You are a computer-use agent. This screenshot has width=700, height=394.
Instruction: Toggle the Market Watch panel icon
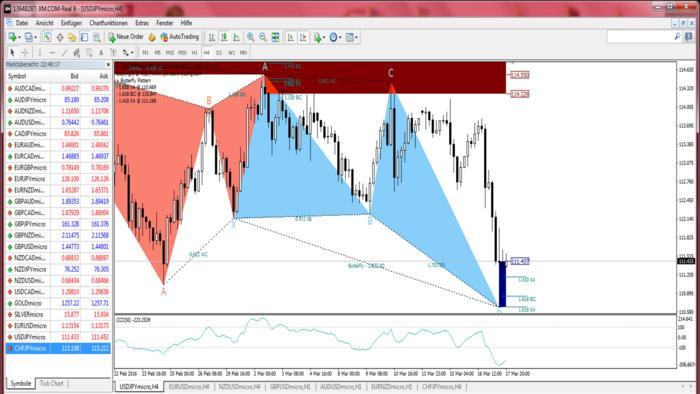[47, 37]
